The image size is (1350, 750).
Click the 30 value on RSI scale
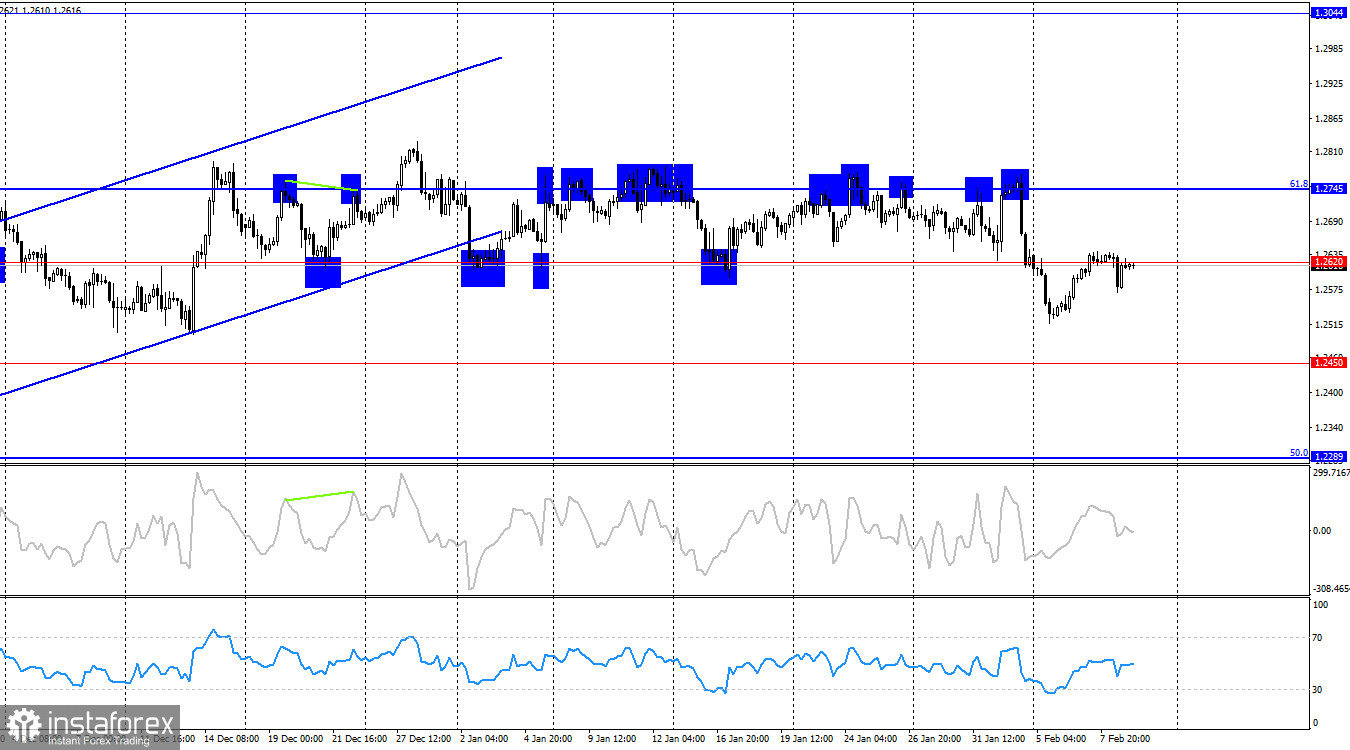1318,690
